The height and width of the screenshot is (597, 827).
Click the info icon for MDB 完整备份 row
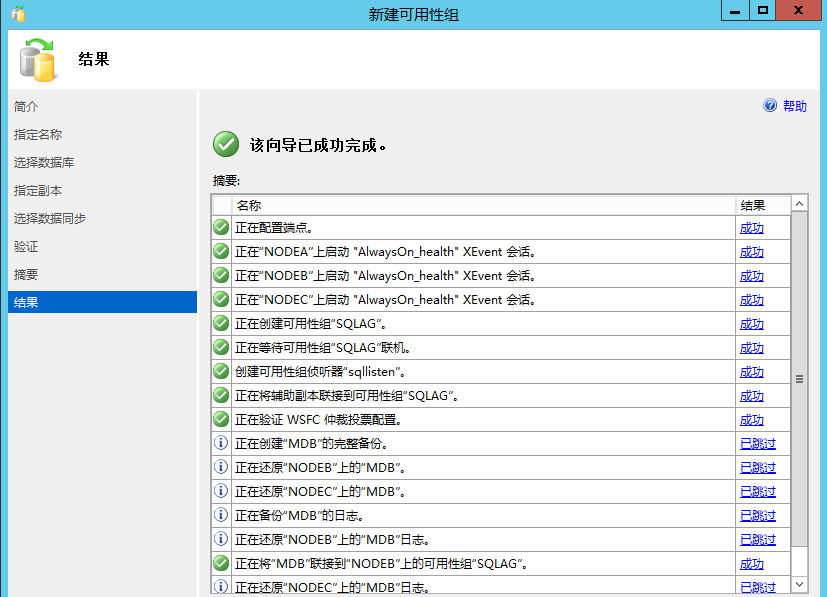point(221,443)
